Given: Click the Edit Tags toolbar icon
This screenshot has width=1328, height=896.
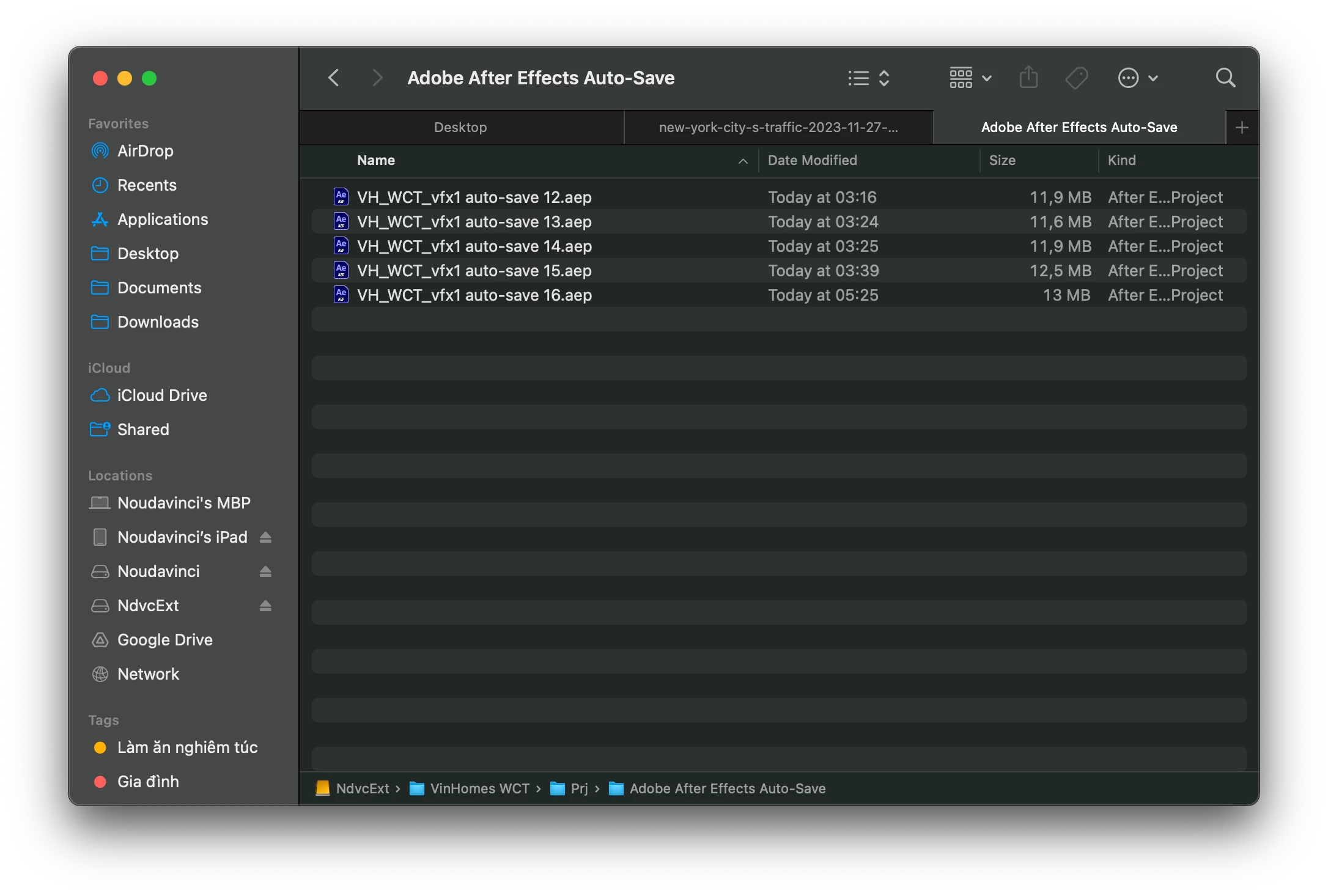Looking at the screenshot, I should click(1076, 78).
